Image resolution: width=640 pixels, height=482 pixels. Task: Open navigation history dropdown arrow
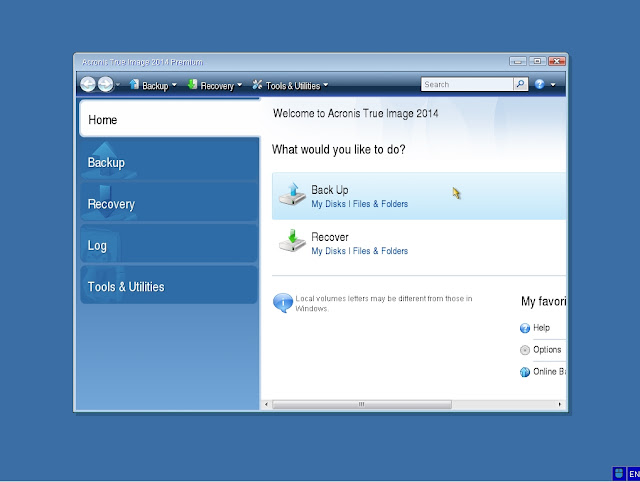coord(118,85)
